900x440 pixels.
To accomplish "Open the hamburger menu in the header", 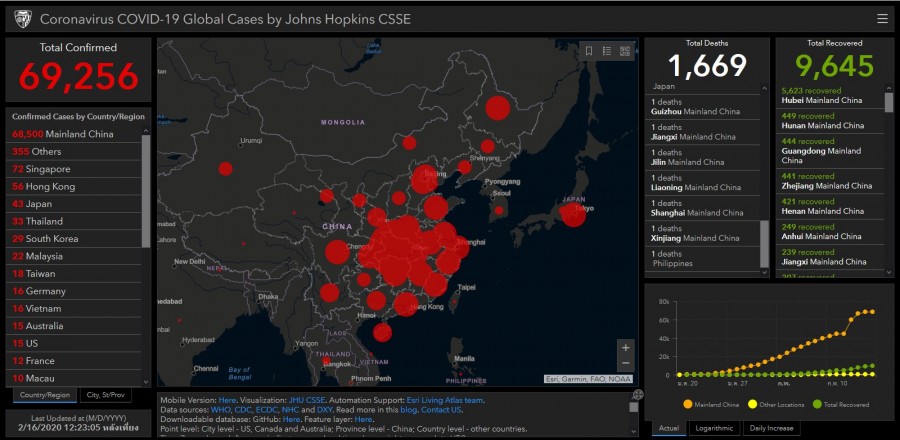I will (881, 18).
